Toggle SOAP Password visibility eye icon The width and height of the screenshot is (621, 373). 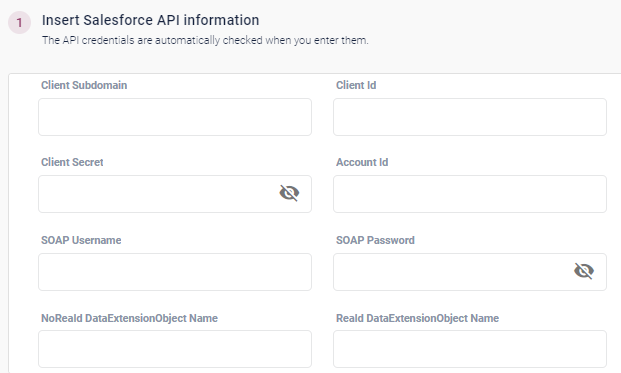click(x=584, y=271)
